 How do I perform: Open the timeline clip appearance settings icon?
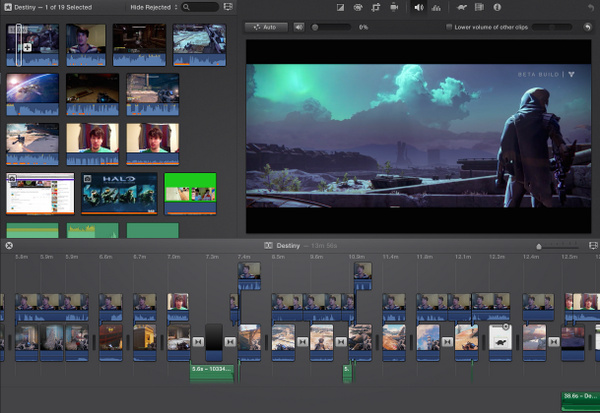point(593,245)
